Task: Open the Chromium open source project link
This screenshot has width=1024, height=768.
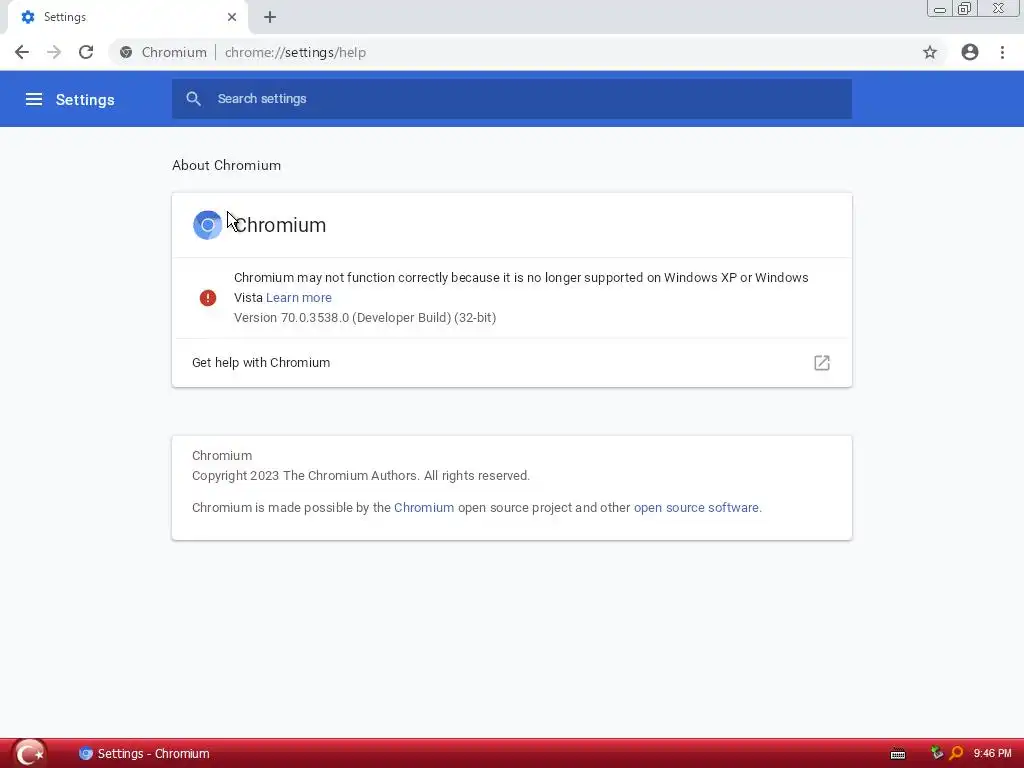Action: [424, 508]
